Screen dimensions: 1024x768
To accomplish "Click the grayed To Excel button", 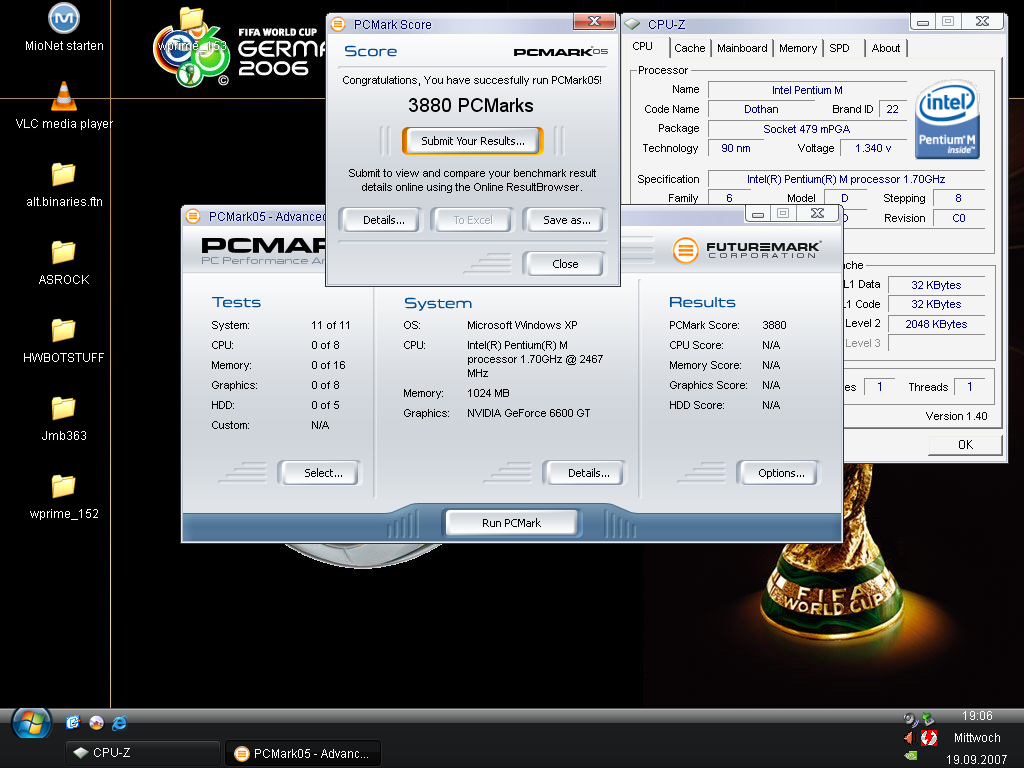I will pyautogui.click(x=473, y=220).
